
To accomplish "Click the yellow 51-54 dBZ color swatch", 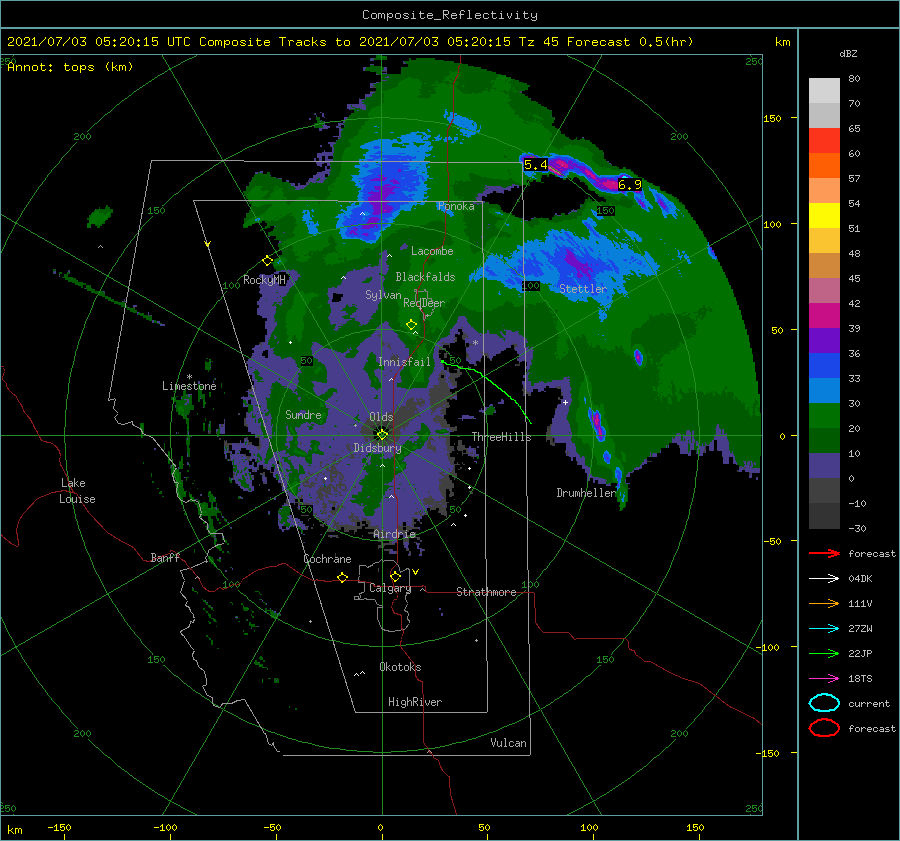I will (824, 216).
